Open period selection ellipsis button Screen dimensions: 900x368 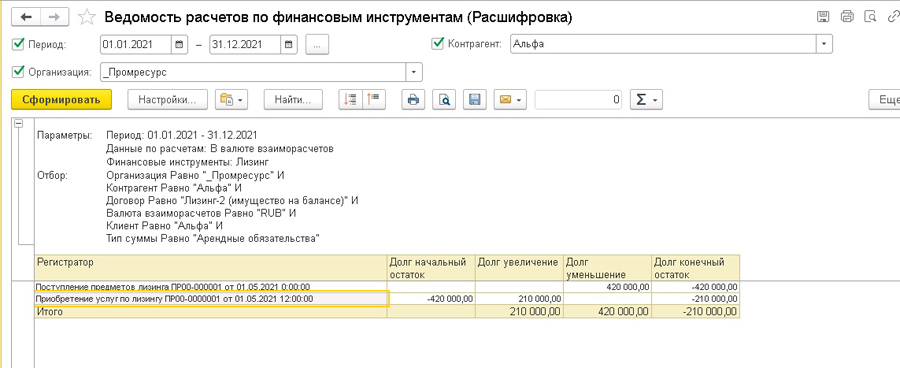317,45
